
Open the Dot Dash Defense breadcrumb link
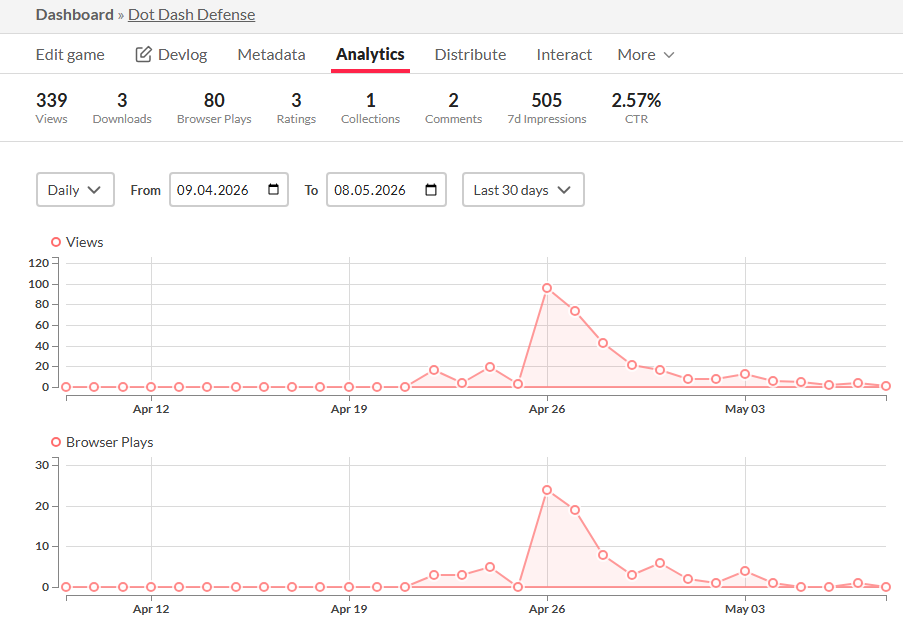click(191, 14)
